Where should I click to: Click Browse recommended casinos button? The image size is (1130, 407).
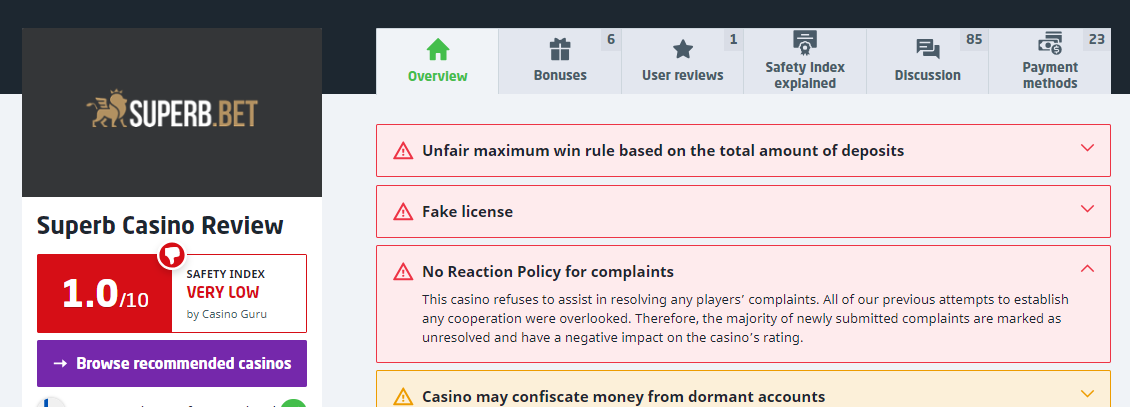(x=172, y=363)
